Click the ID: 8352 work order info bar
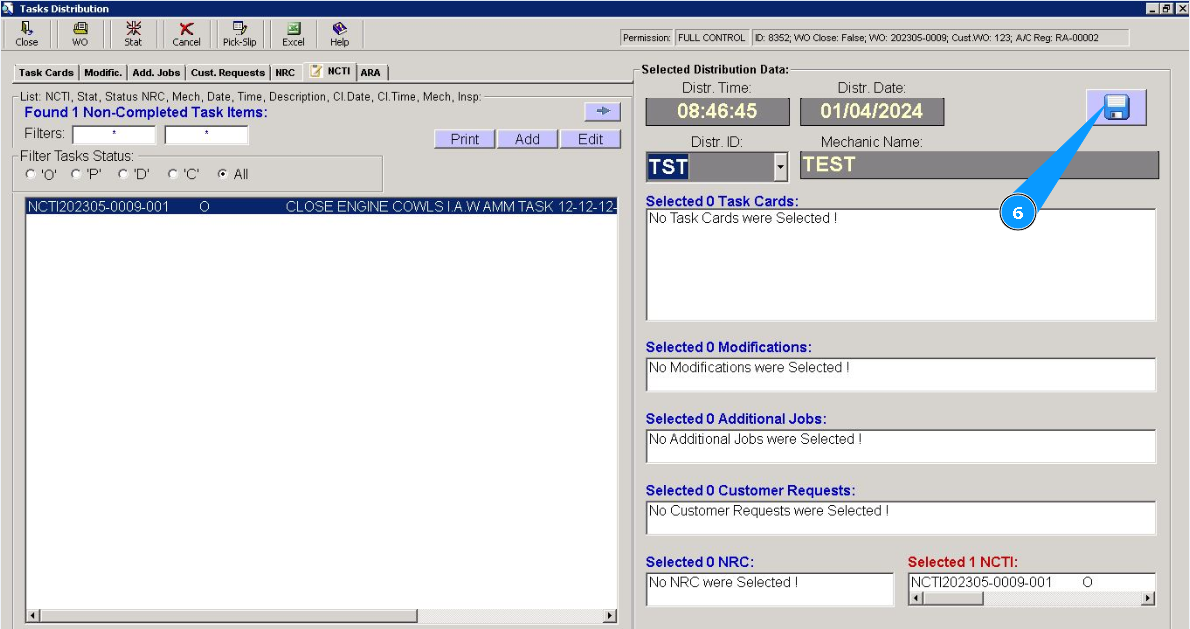Viewport: 1190px width, 629px height. coord(940,38)
